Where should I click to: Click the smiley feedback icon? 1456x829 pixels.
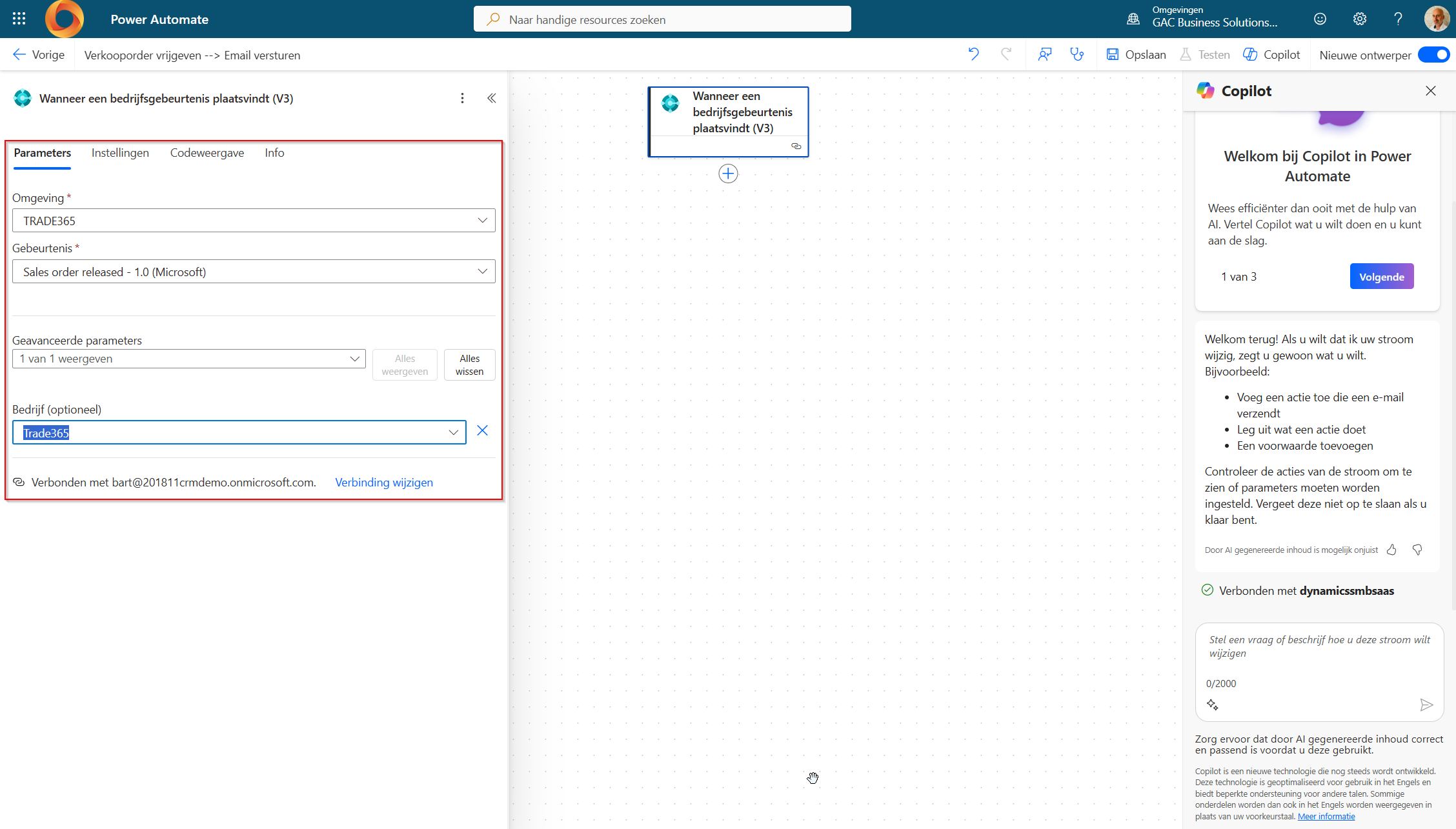tap(1320, 19)
